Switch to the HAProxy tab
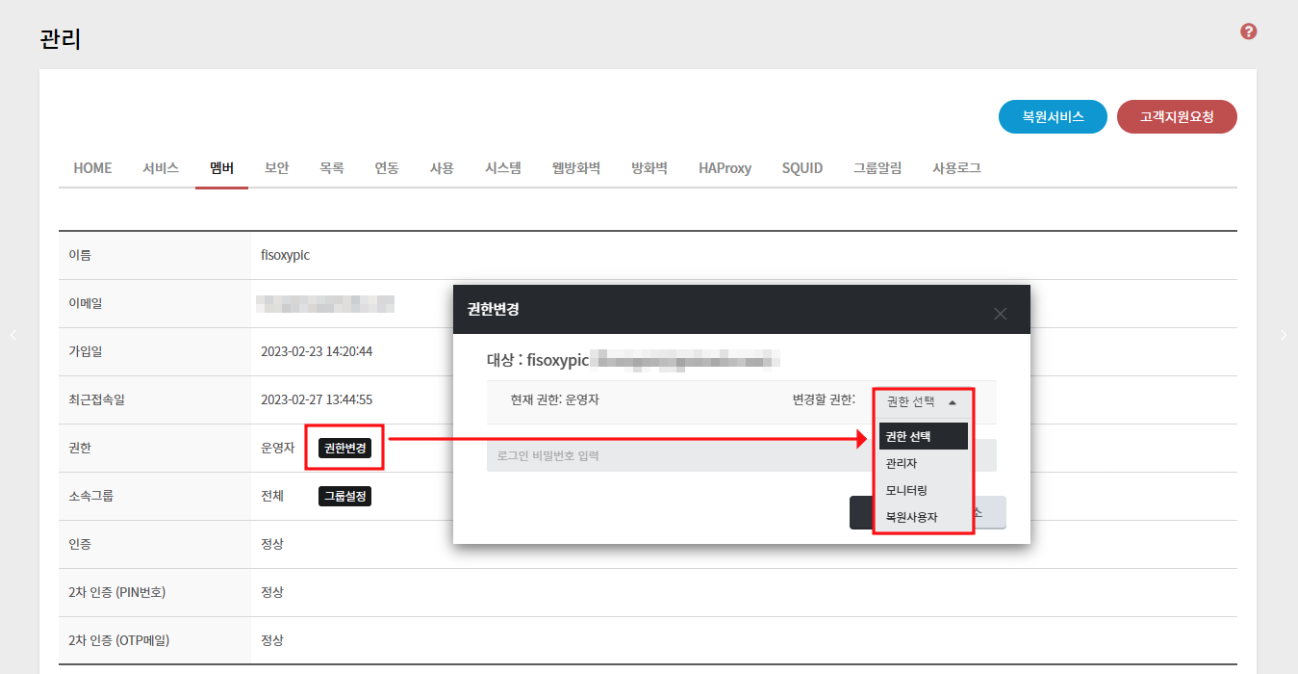 coord(724,168)
